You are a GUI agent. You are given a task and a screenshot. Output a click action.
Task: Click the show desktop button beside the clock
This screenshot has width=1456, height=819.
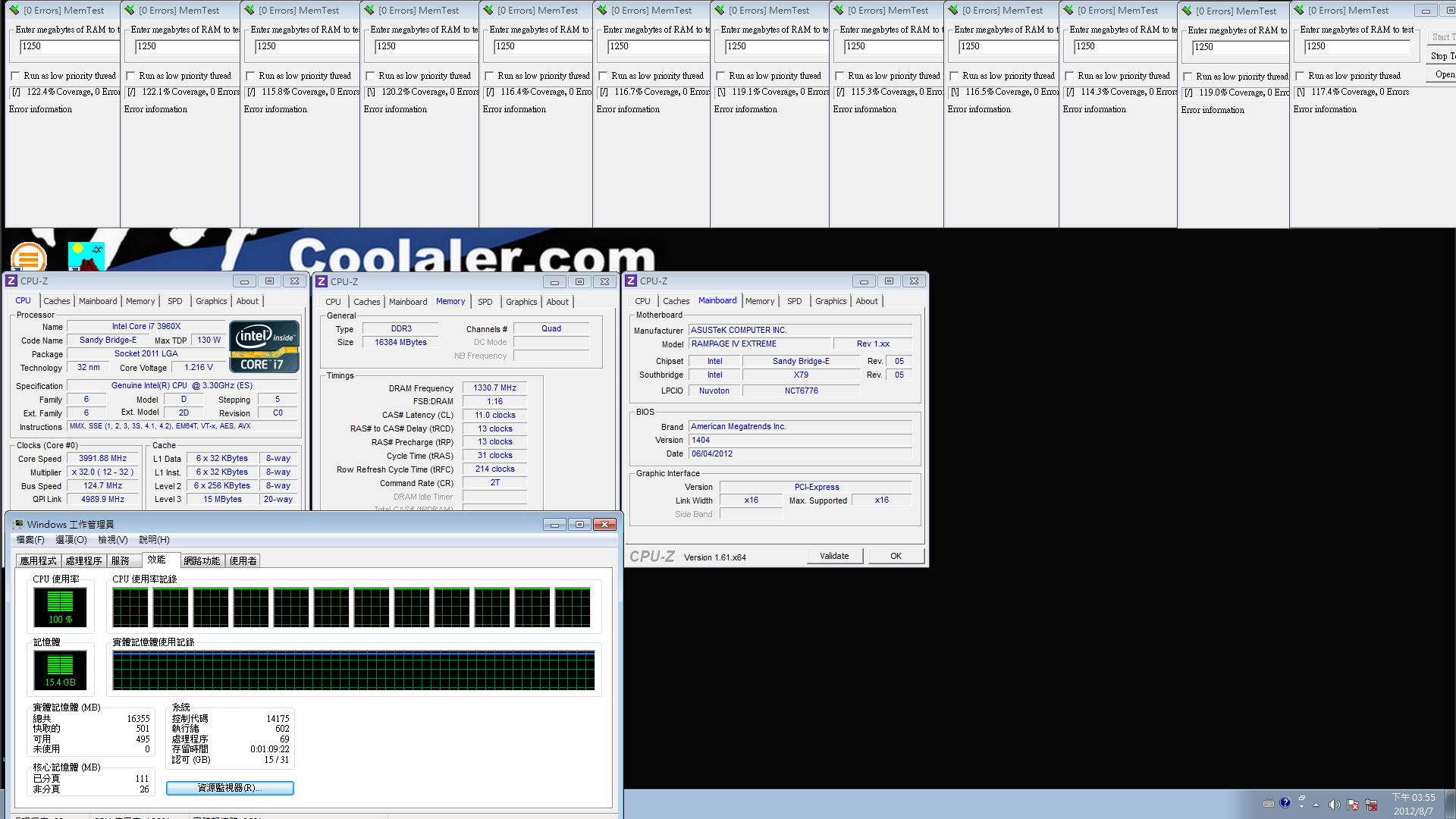click(1450, 804)
